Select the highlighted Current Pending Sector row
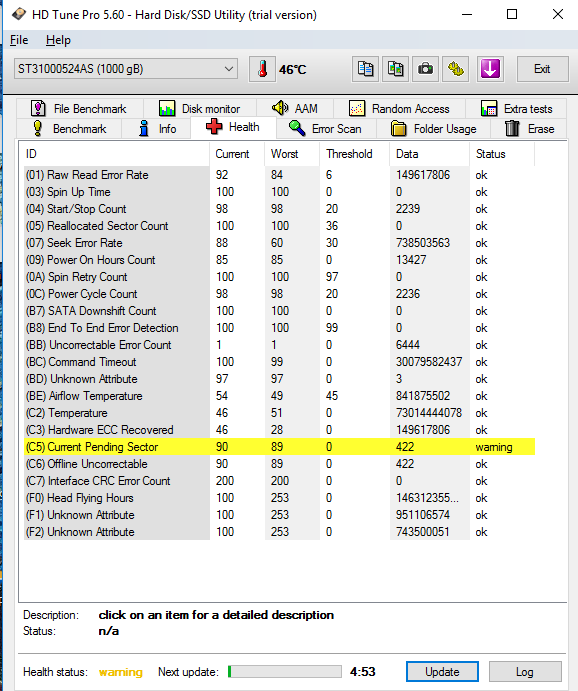This screenshot has height=691, width=578. coord(279,447)
